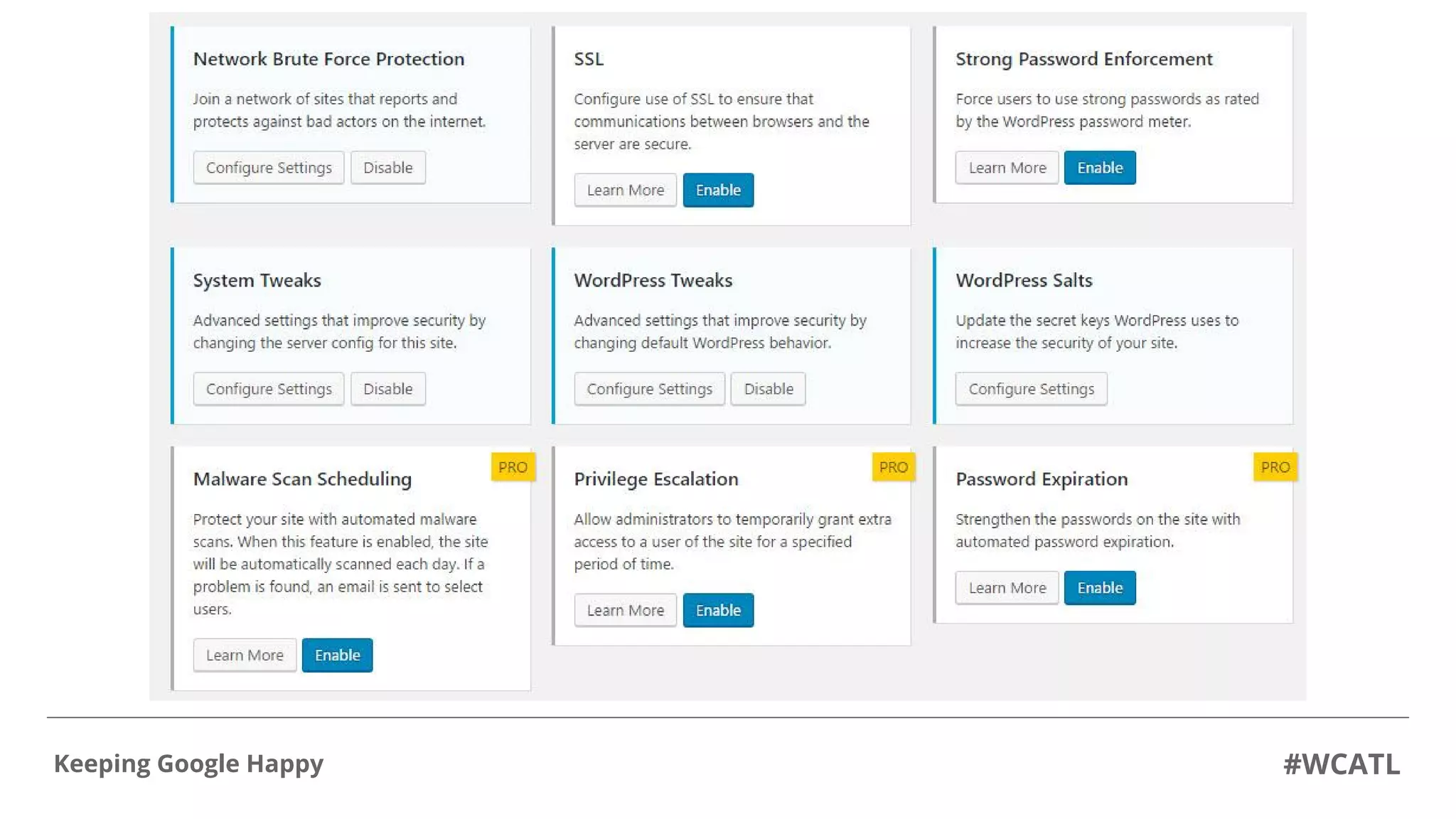Image resolution: width=1456 pixels, height=819 pixels.
Task: Enable the SSL feature
Action: pyautogui.click(x=718, y=191)
